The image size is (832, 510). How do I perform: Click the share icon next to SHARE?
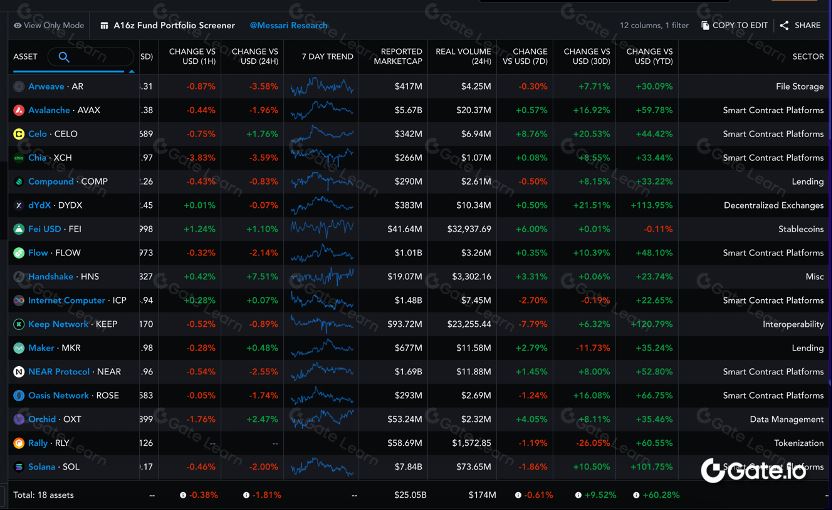click(x=784, y=25)
